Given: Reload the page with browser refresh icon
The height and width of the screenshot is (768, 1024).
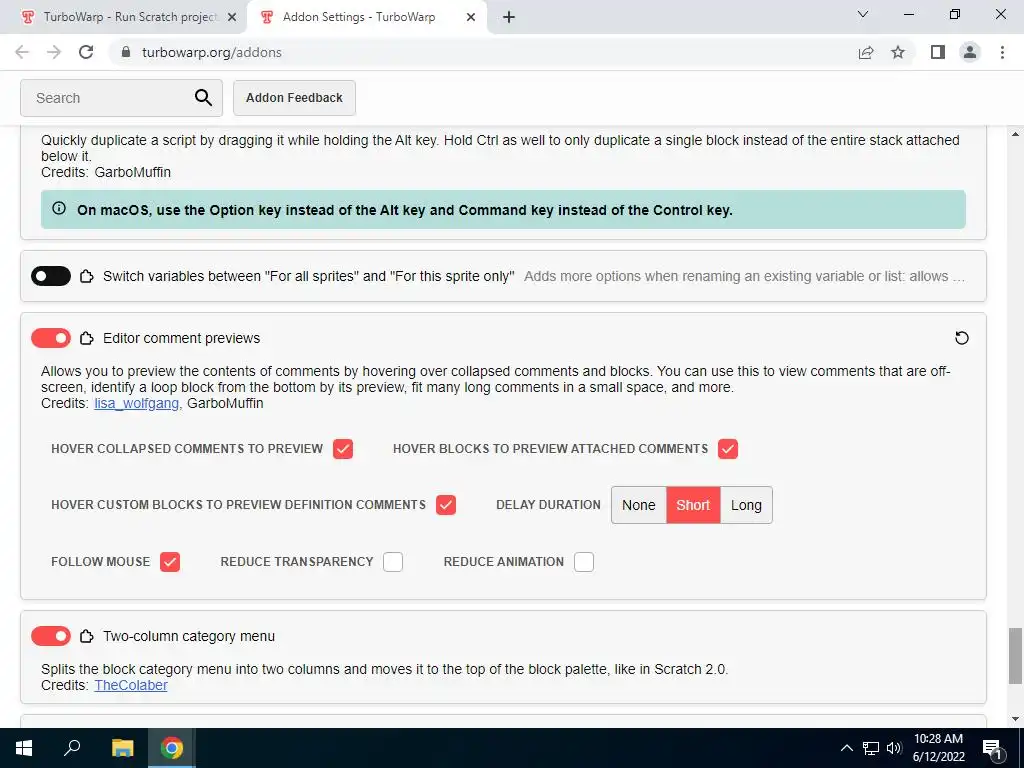Looking at the screenshot, I should pos(86,52).
